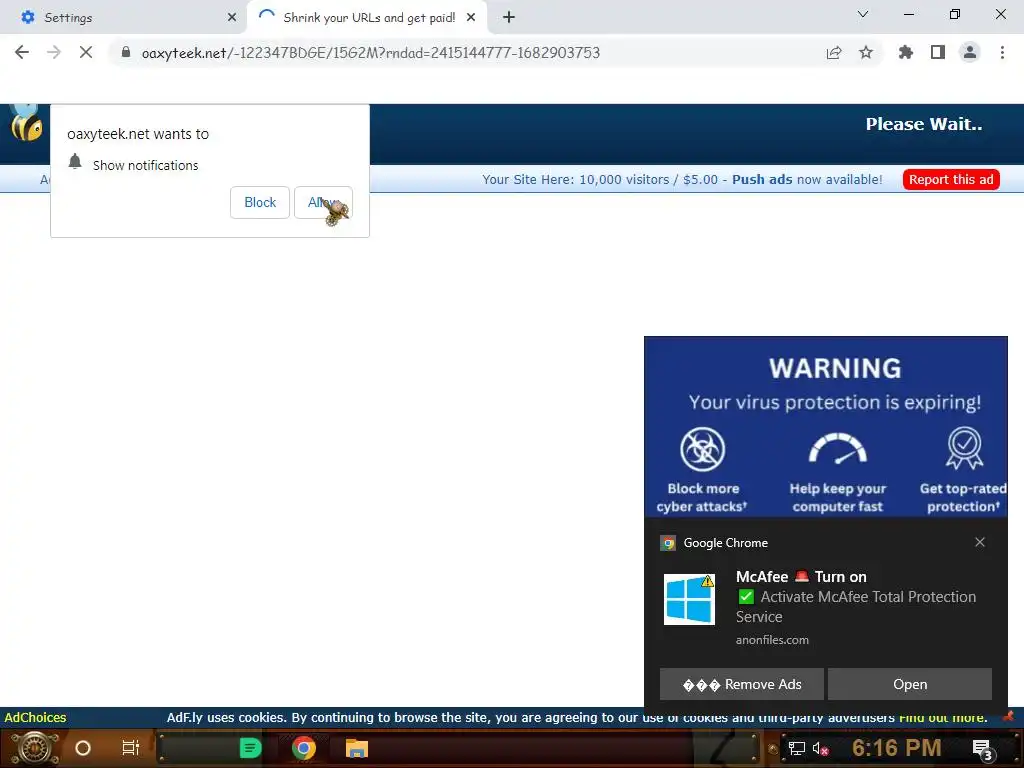
Task: Click the Chrome icon in notification header
Action: (x=668, y=543)
